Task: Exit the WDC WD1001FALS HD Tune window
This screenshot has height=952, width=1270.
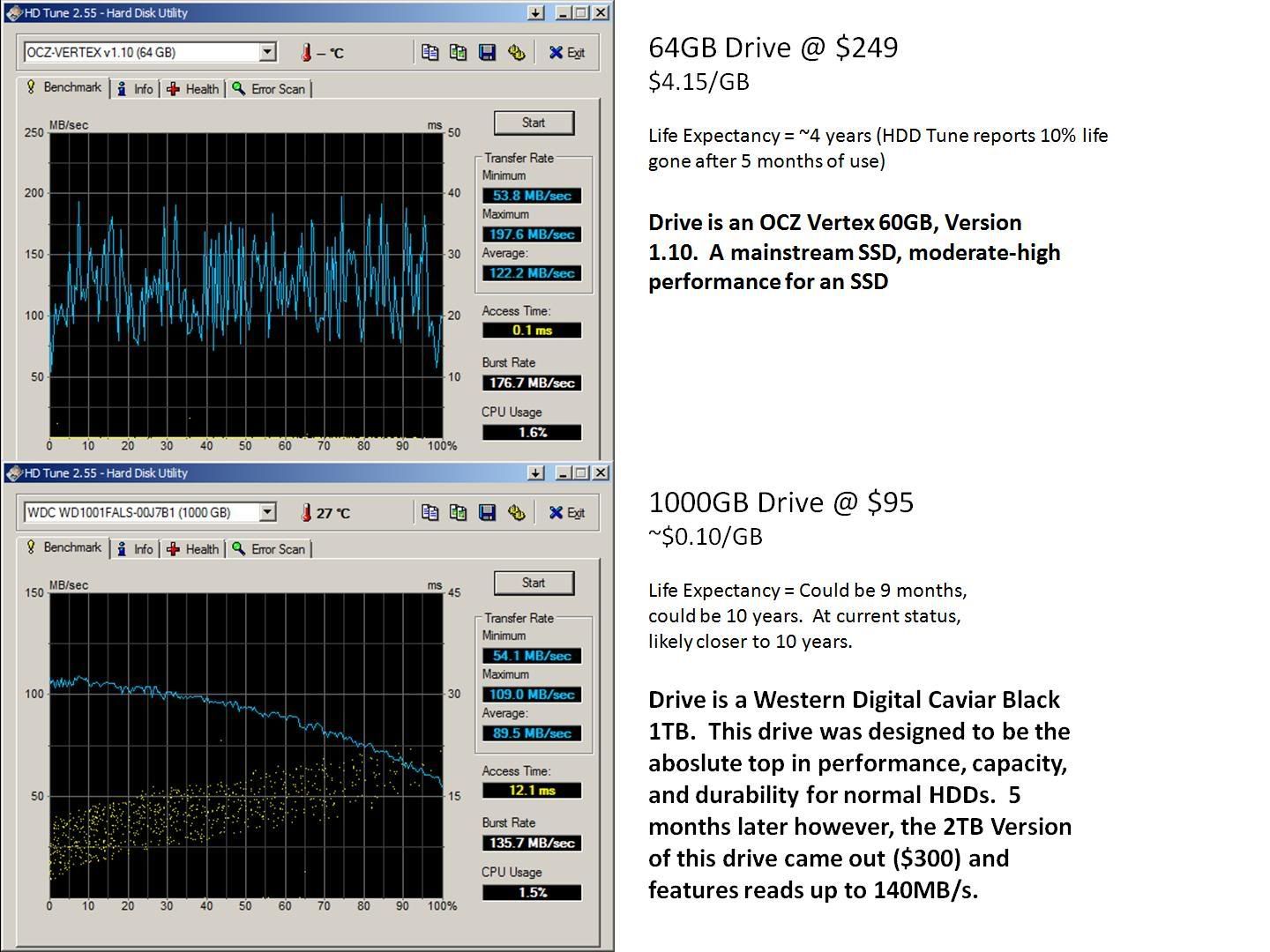Action: (567, 513)
